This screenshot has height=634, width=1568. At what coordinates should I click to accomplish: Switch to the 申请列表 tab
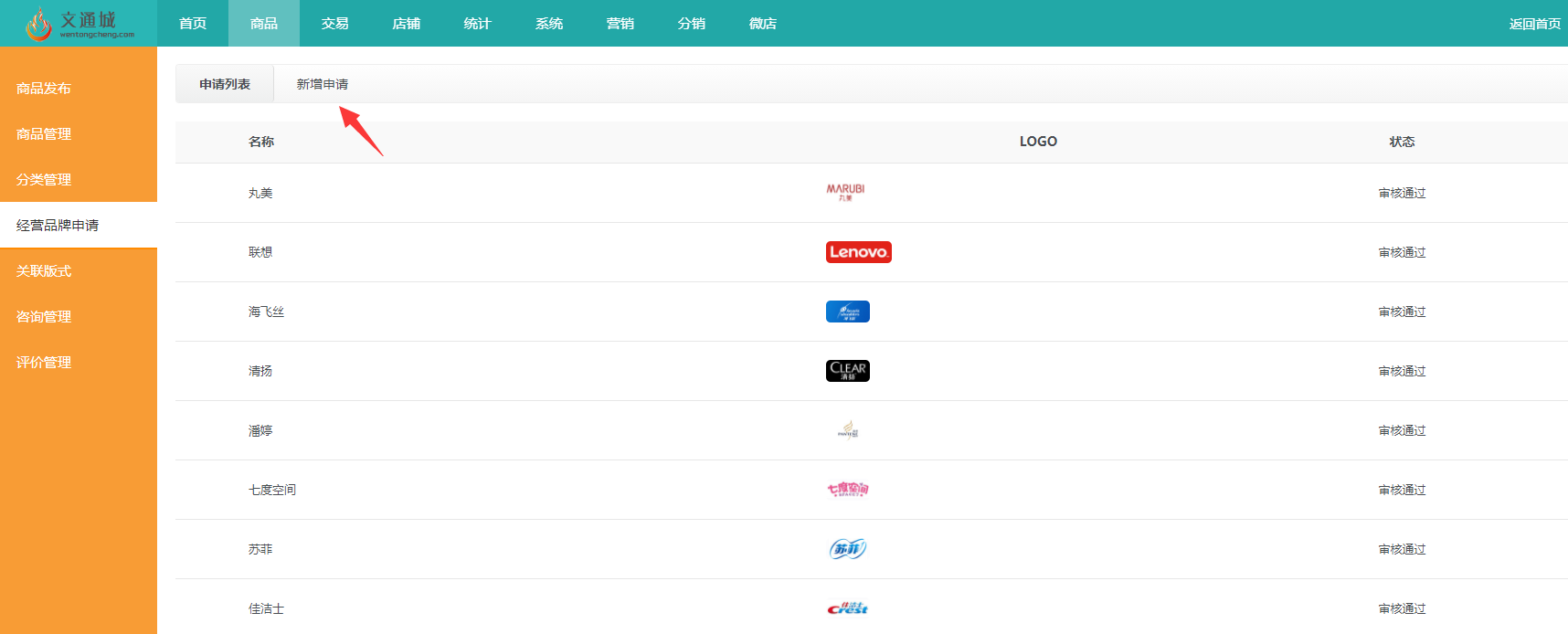pos(225,84)
